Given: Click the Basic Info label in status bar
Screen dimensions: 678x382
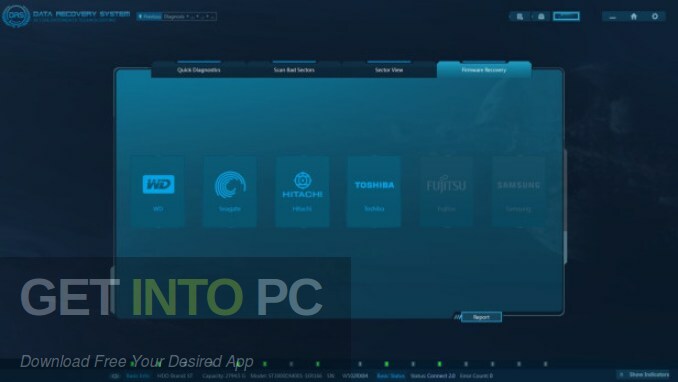Looking at the screenshot, I should (138, 376).
